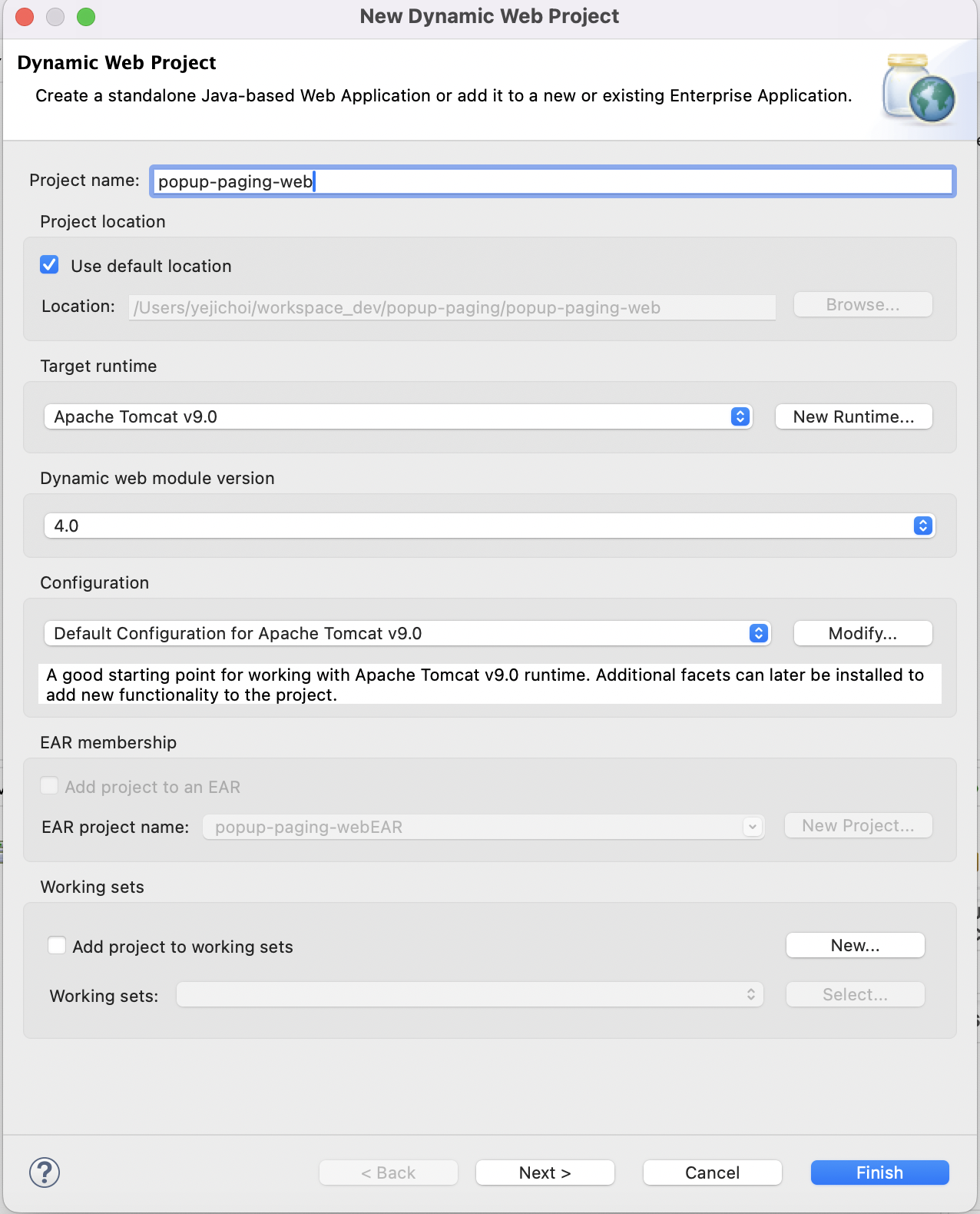Click the Project name text field
Image resolution: width=980 pixels, height=1214 pixels.
pyautogui.click(x=553, y=181)
